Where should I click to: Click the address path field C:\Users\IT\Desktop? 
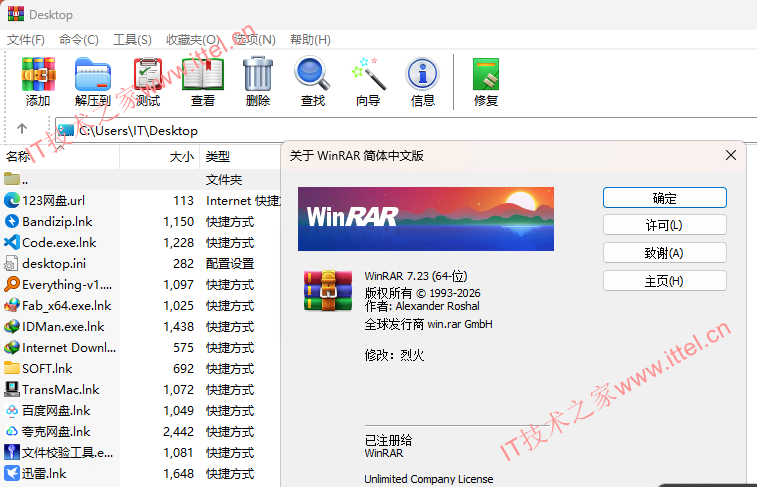406,130
